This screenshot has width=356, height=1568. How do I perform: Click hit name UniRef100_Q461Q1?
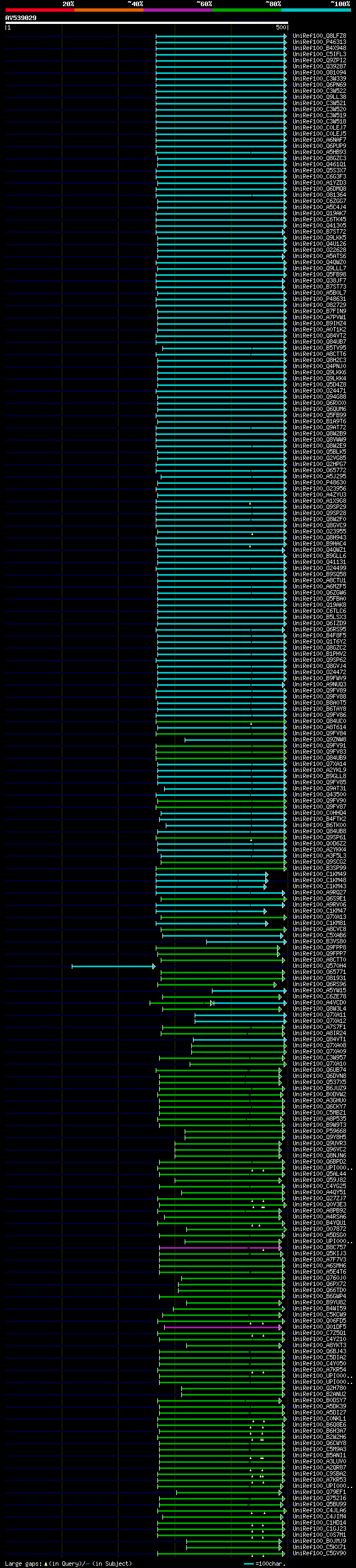click(x=319, y=164)
